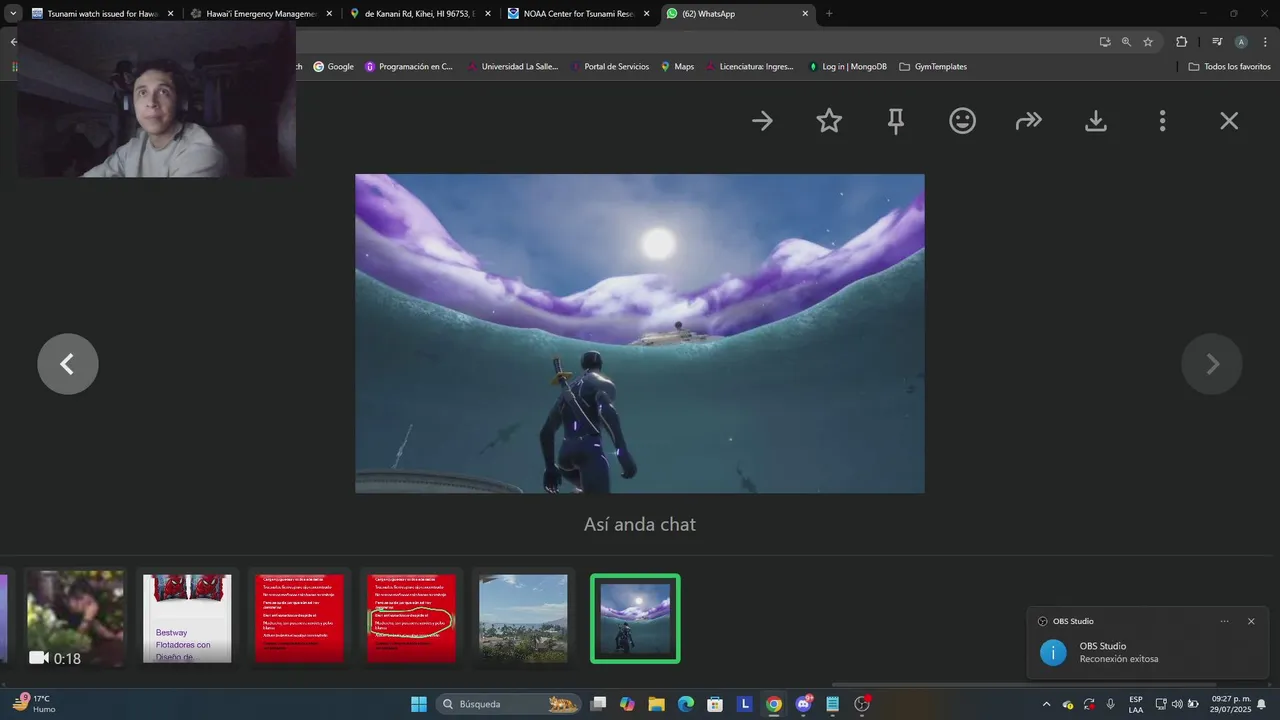Open Task View from the taskbar

point(598,704)
